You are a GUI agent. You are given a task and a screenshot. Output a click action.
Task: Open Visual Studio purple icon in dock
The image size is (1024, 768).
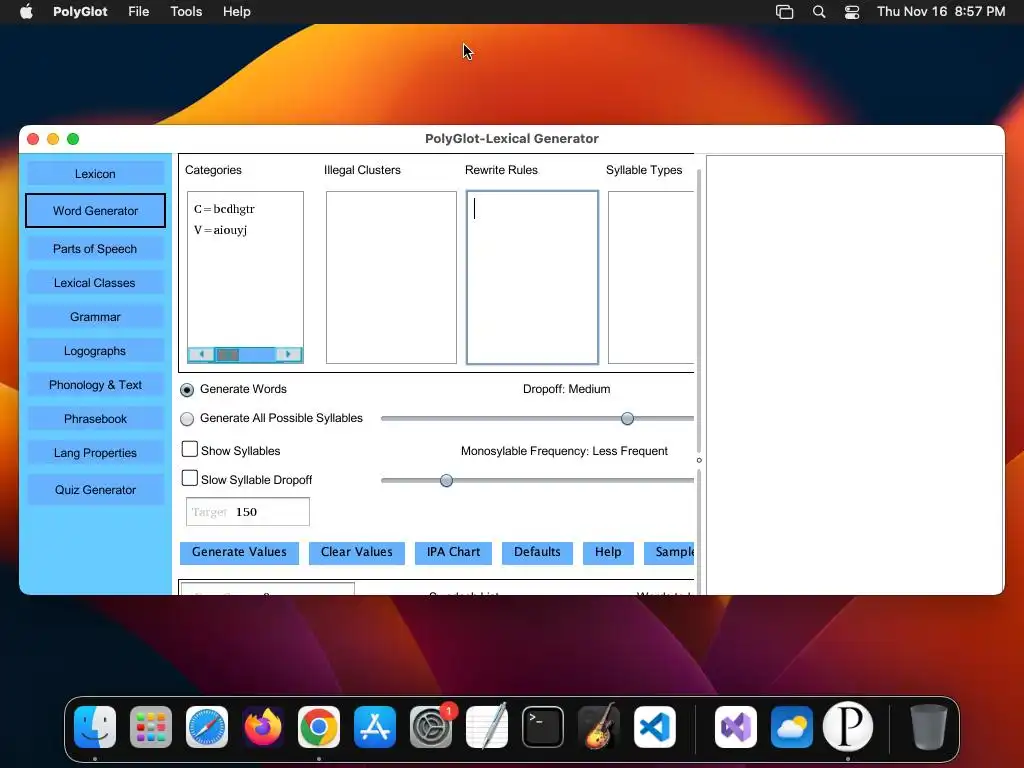[x=736, y=727]
